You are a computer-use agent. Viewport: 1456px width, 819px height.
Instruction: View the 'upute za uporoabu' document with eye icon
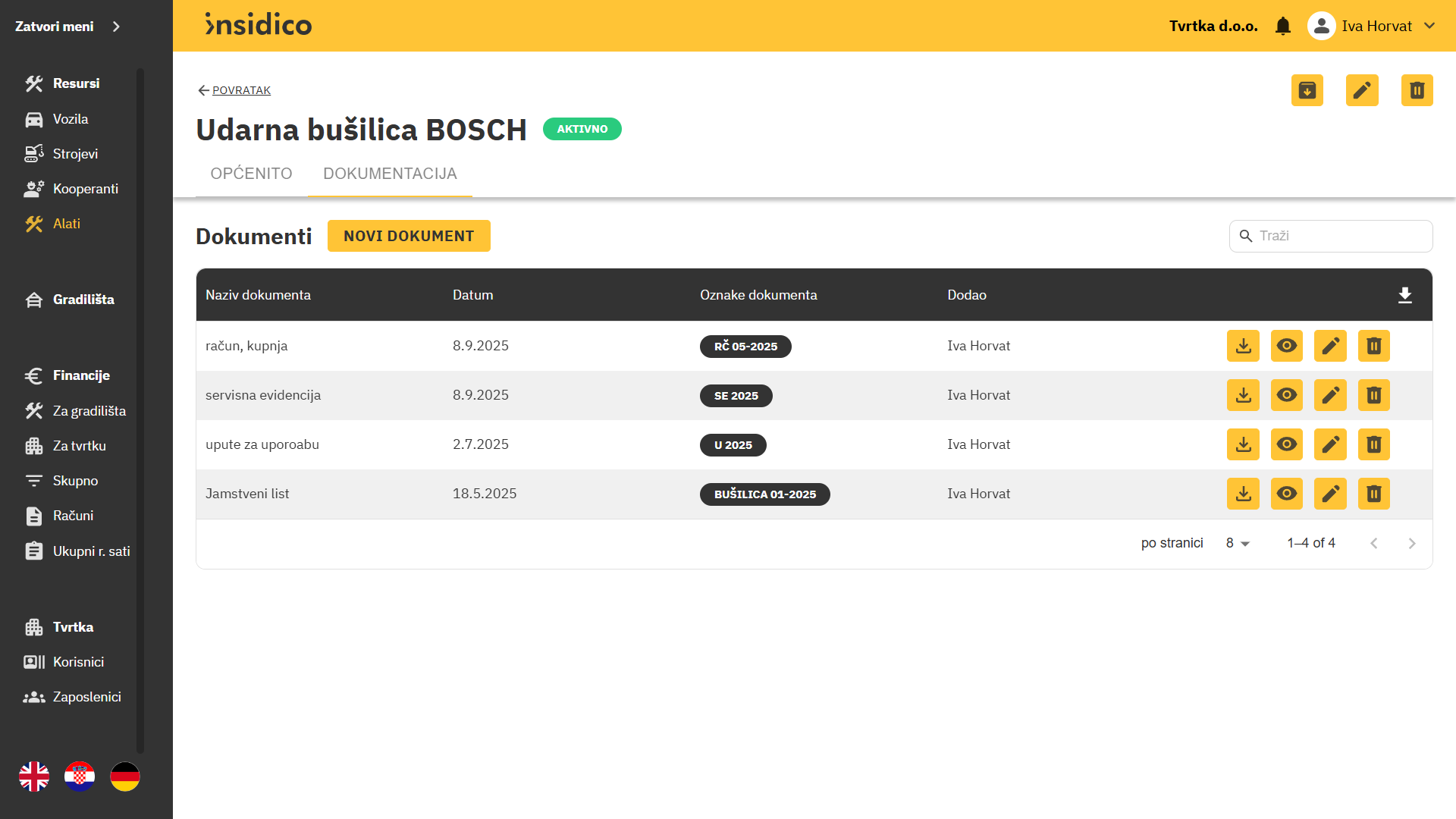coord(1286,444)
